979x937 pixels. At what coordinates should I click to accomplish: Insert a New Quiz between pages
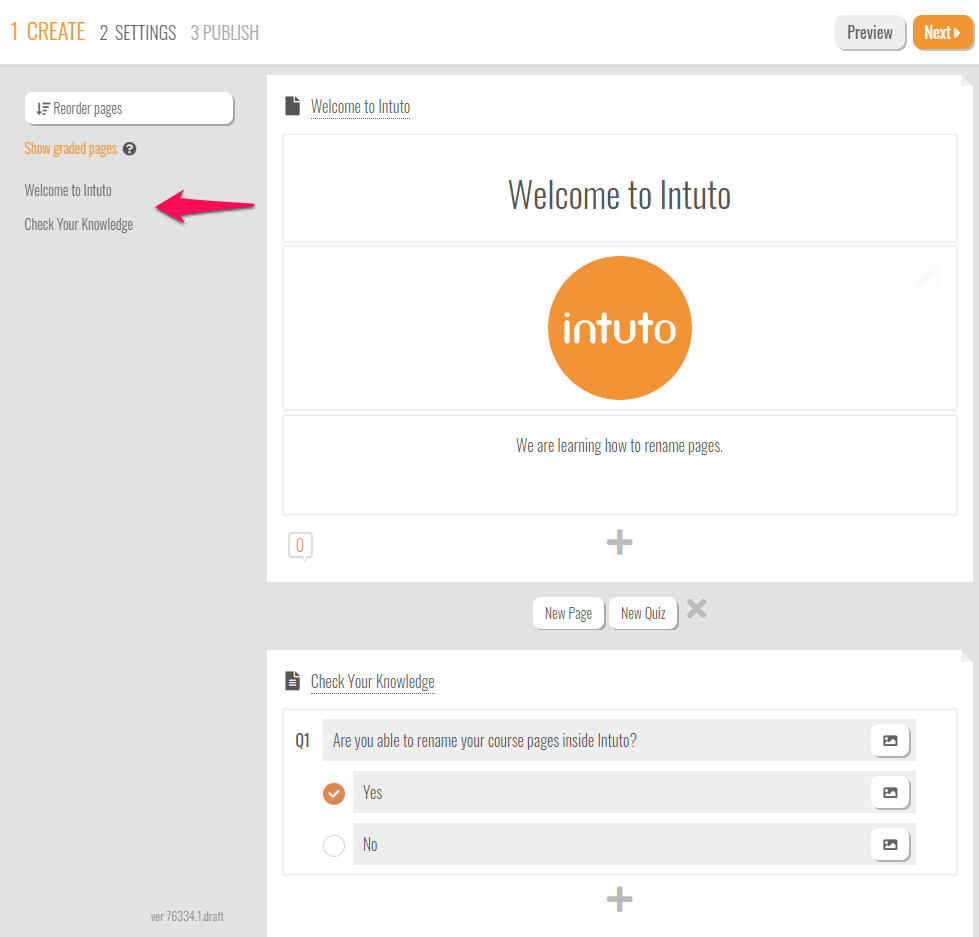click(x=643, y=613)
